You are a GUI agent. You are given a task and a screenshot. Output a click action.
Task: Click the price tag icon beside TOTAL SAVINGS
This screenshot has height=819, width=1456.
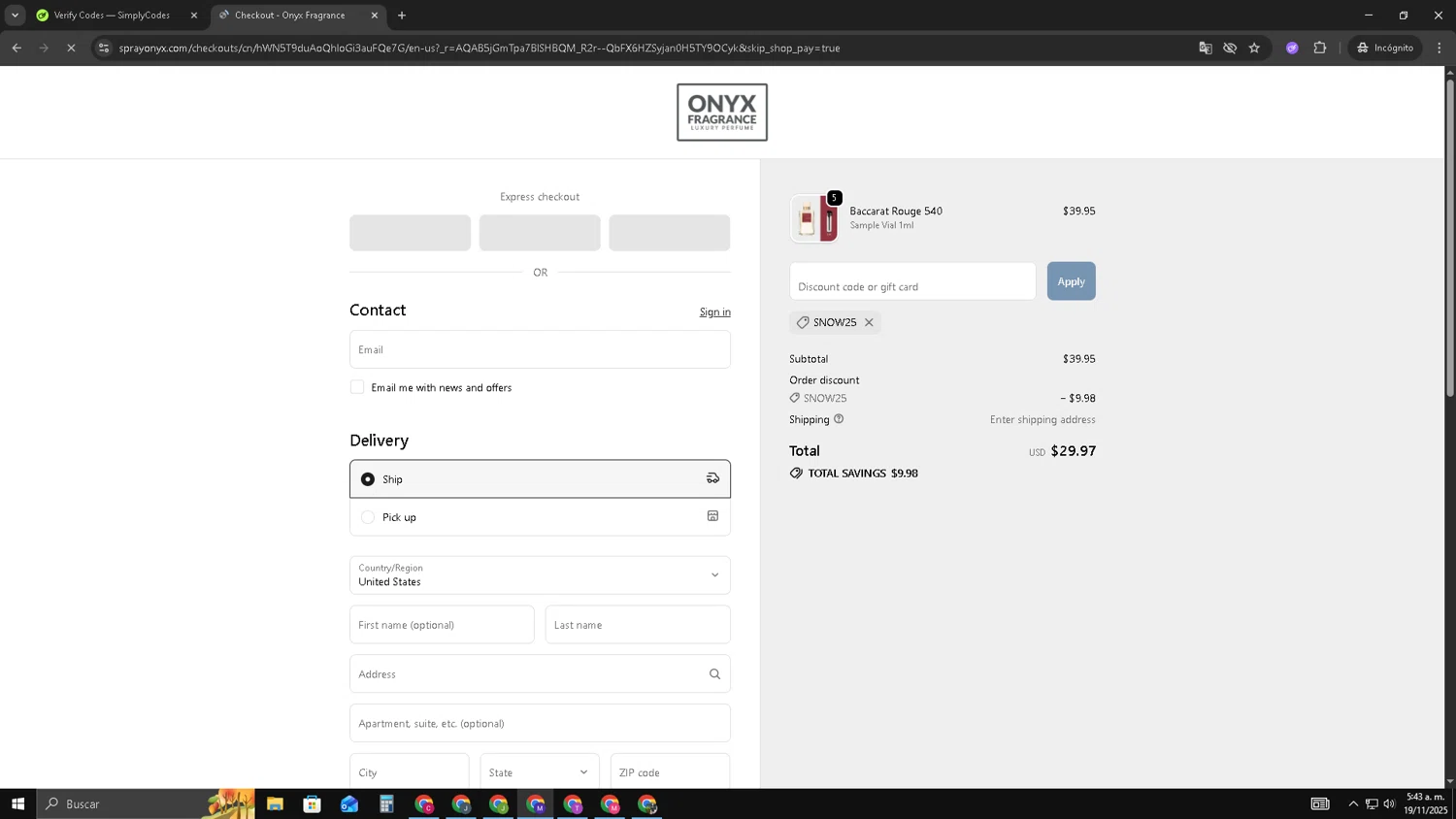click(x=796, y=473)
